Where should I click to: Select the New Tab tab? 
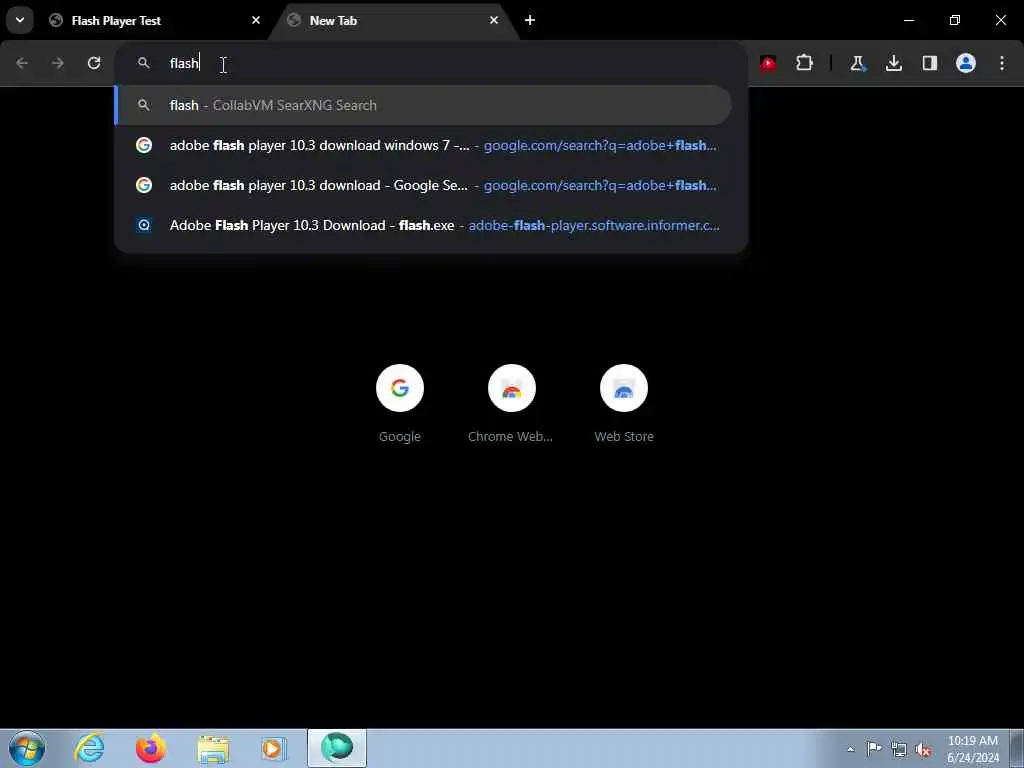pos(393,20)
